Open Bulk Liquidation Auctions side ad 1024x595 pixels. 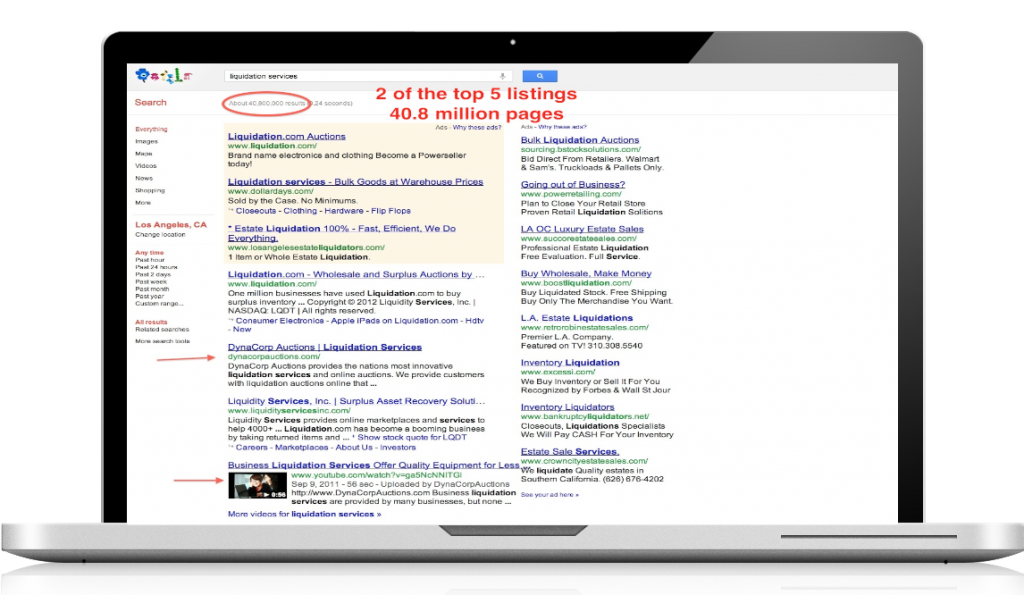pyautogui.click(x=580, y=140)
